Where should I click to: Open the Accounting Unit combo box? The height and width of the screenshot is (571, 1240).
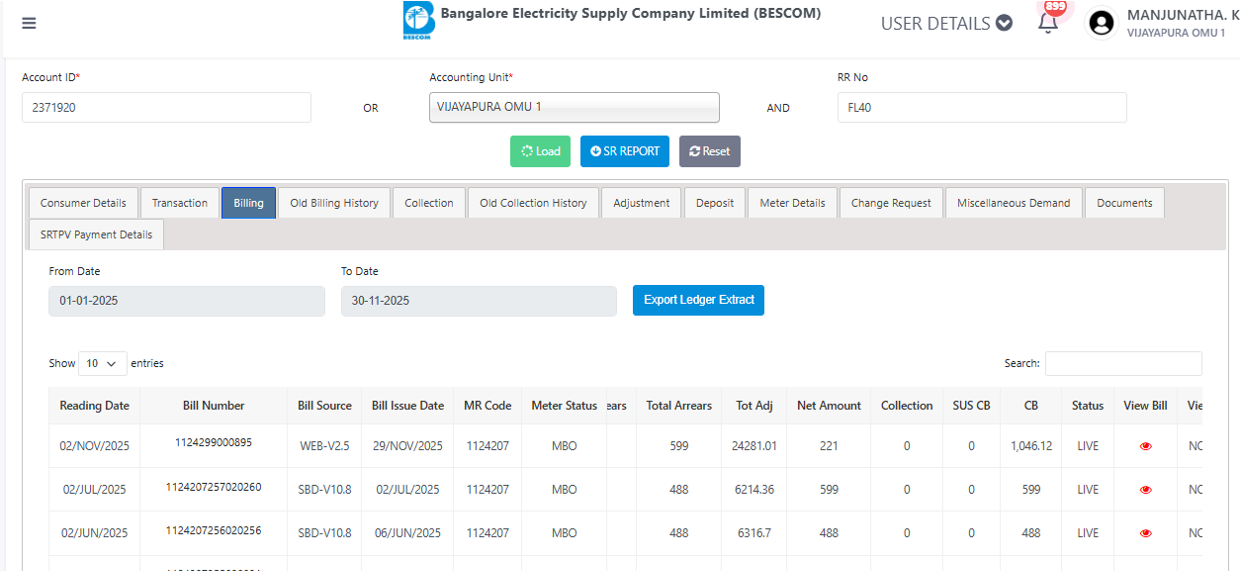[x=574, y=107]
